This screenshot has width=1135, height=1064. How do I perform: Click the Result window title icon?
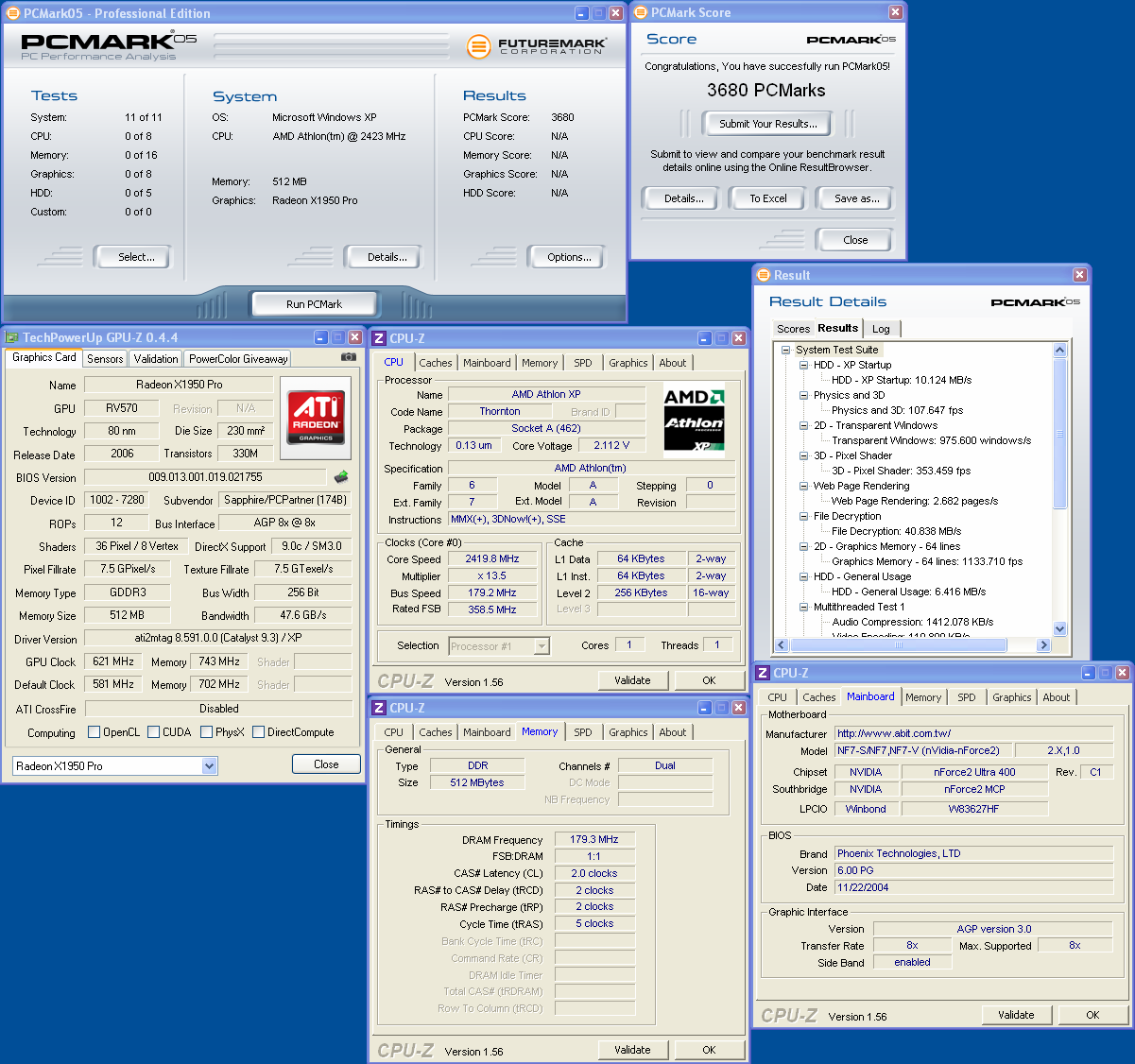pos(764,275)
